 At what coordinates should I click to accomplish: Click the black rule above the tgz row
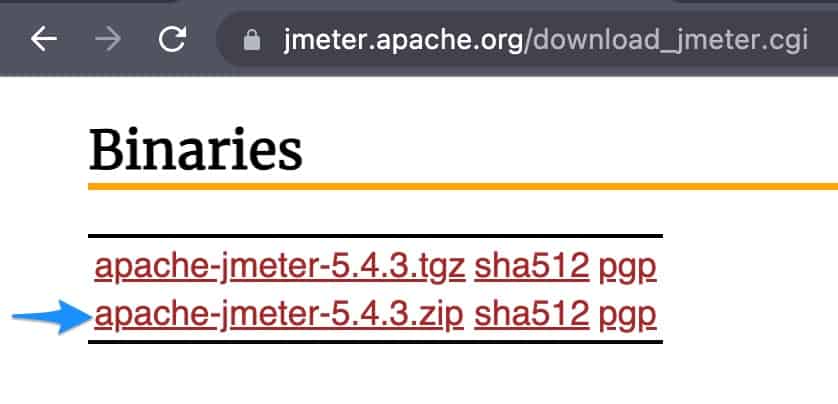point(375,237)
